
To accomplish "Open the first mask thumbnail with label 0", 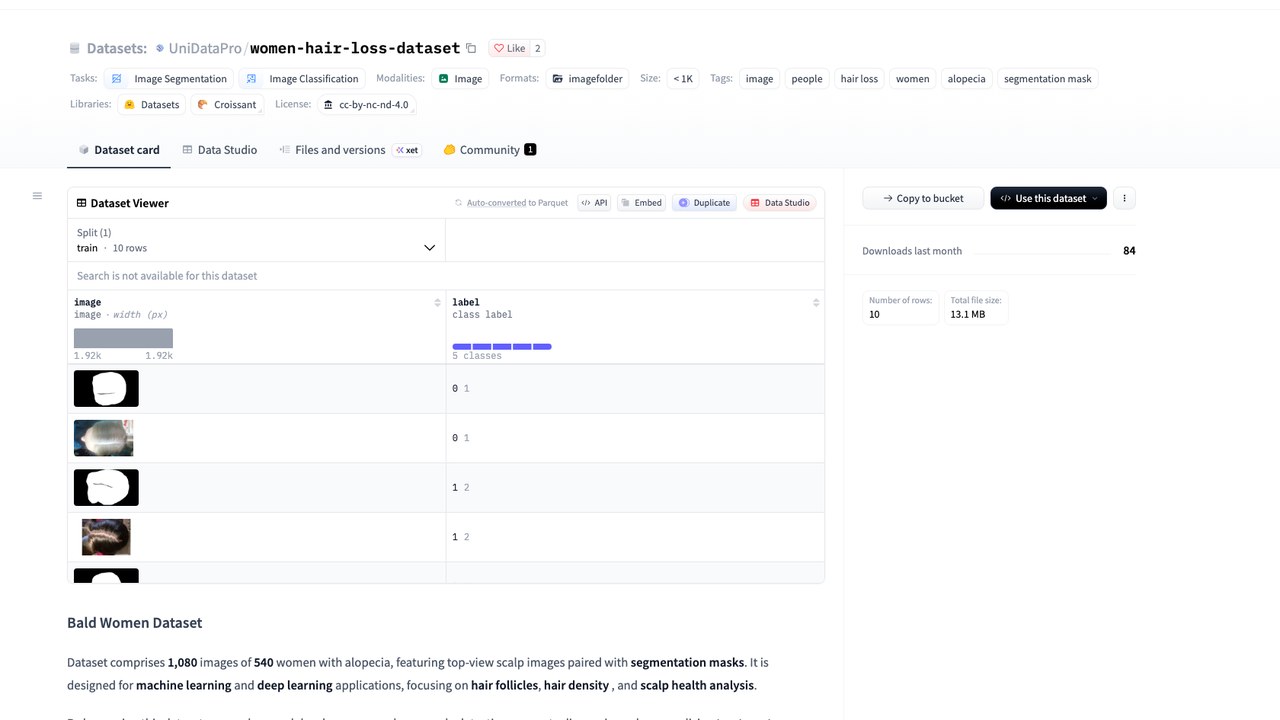I will click(x=106, y=388).
